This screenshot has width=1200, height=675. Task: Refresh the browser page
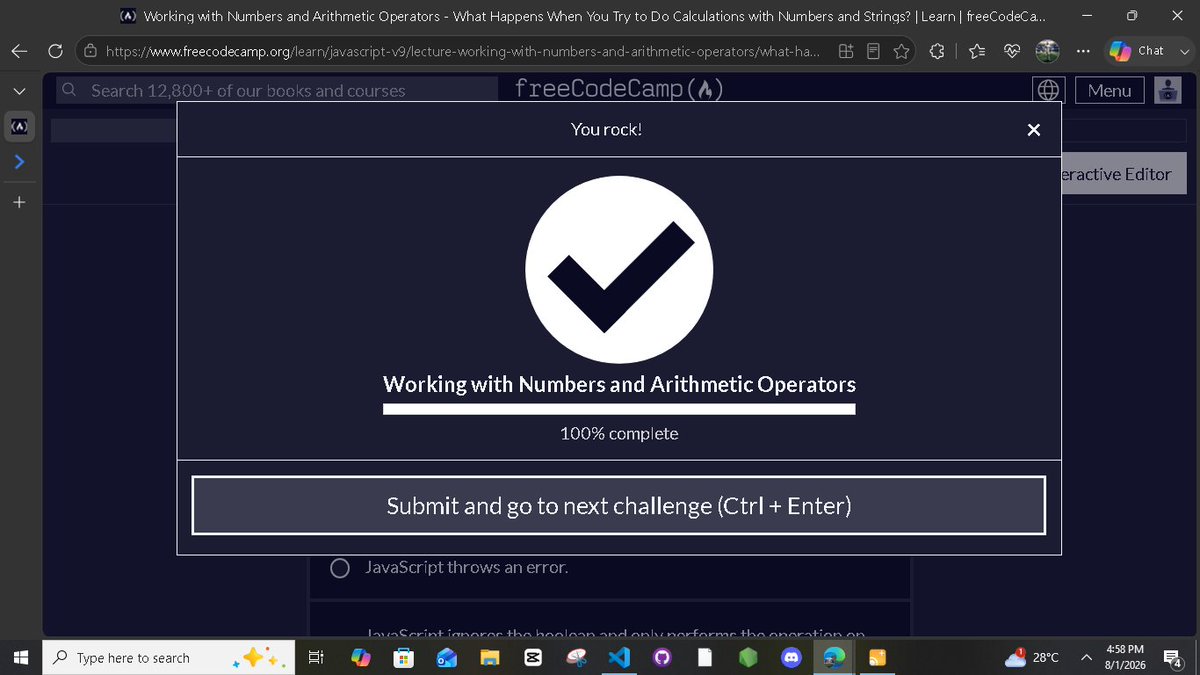56,51
